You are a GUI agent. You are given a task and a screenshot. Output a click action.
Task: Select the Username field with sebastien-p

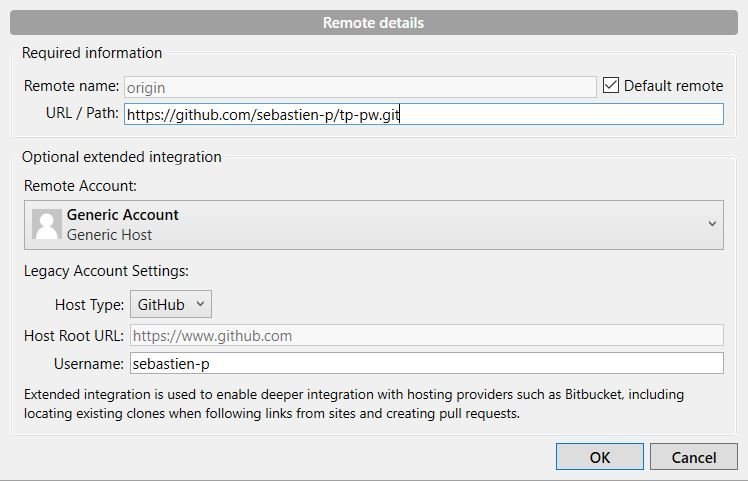tap(426, 364)
